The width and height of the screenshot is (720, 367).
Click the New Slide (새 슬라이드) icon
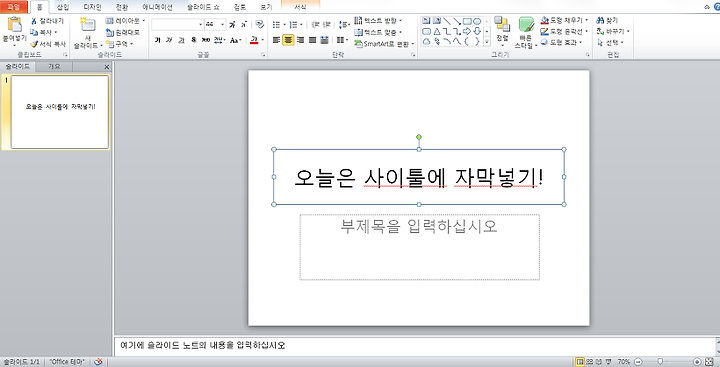tap(87, 25)
